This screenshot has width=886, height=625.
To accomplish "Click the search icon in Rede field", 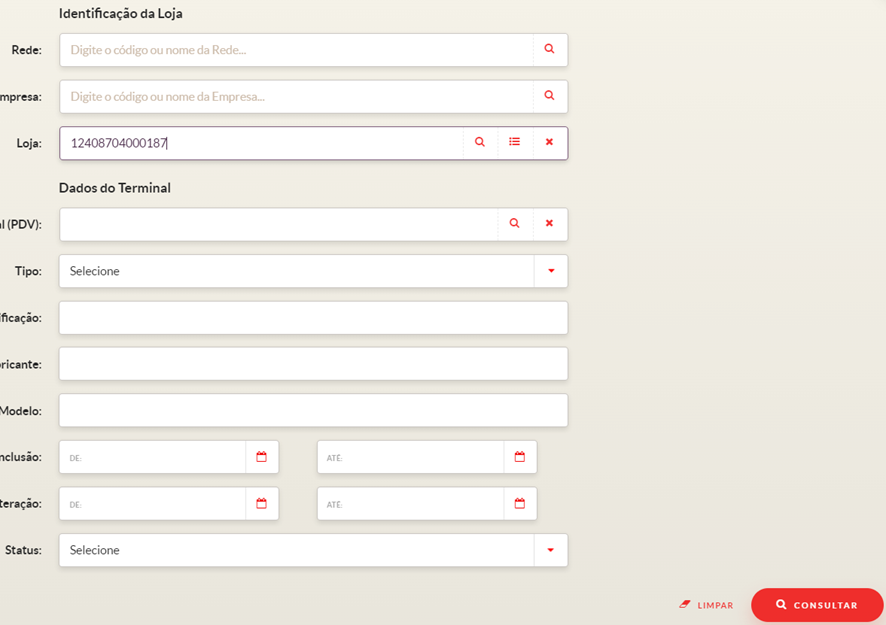I will coord(549,49).
